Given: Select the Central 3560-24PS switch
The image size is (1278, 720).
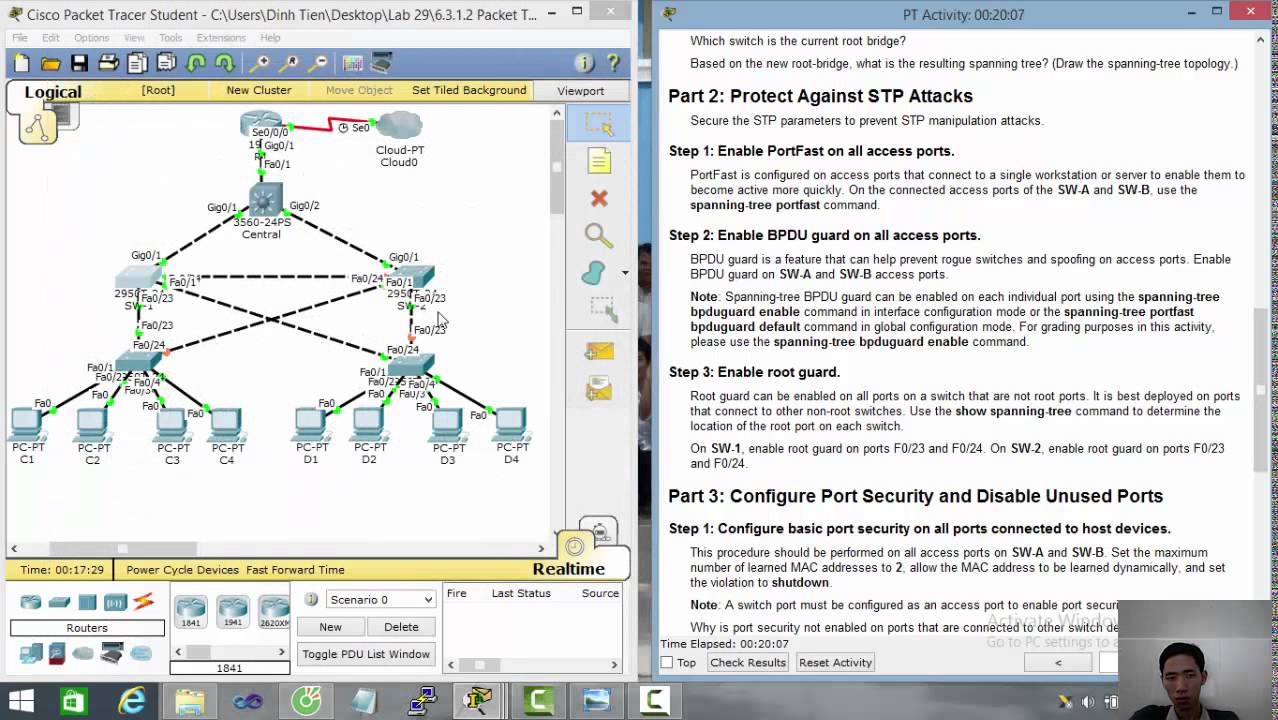Looking at the screenshot, I should [x=265, y=200].
